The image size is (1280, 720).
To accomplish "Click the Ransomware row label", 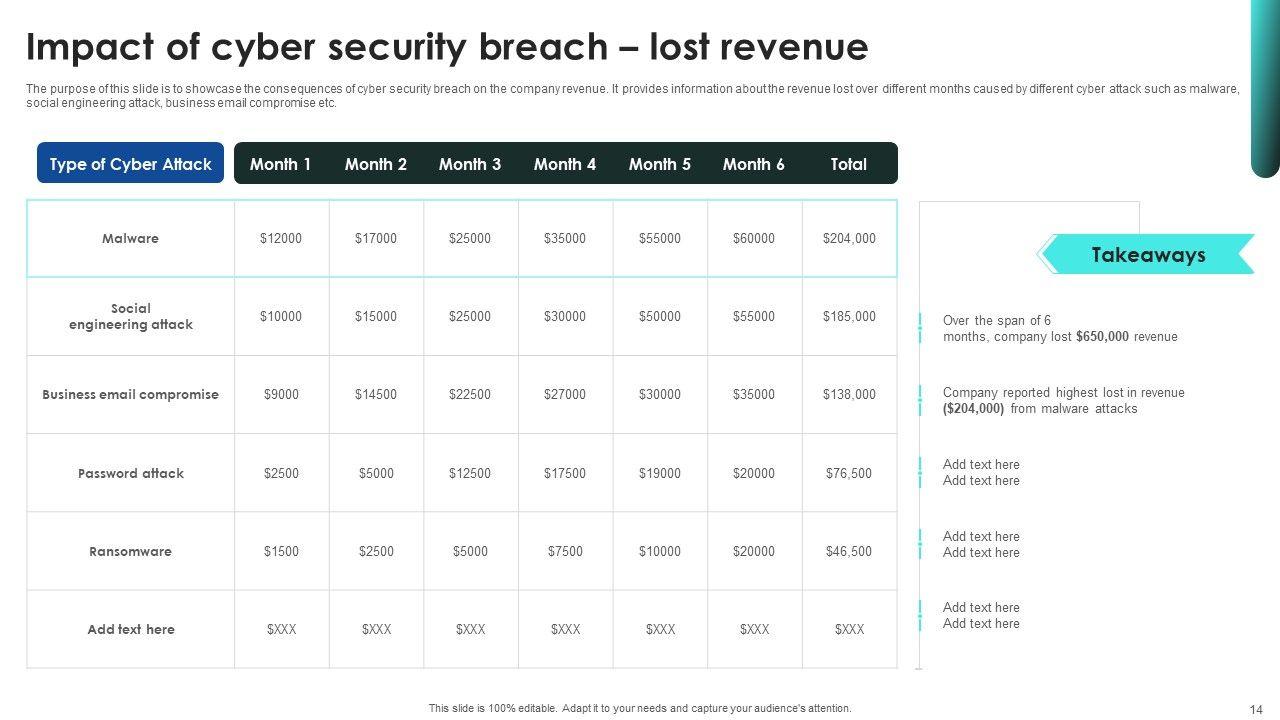I will (x=130, y=551).
